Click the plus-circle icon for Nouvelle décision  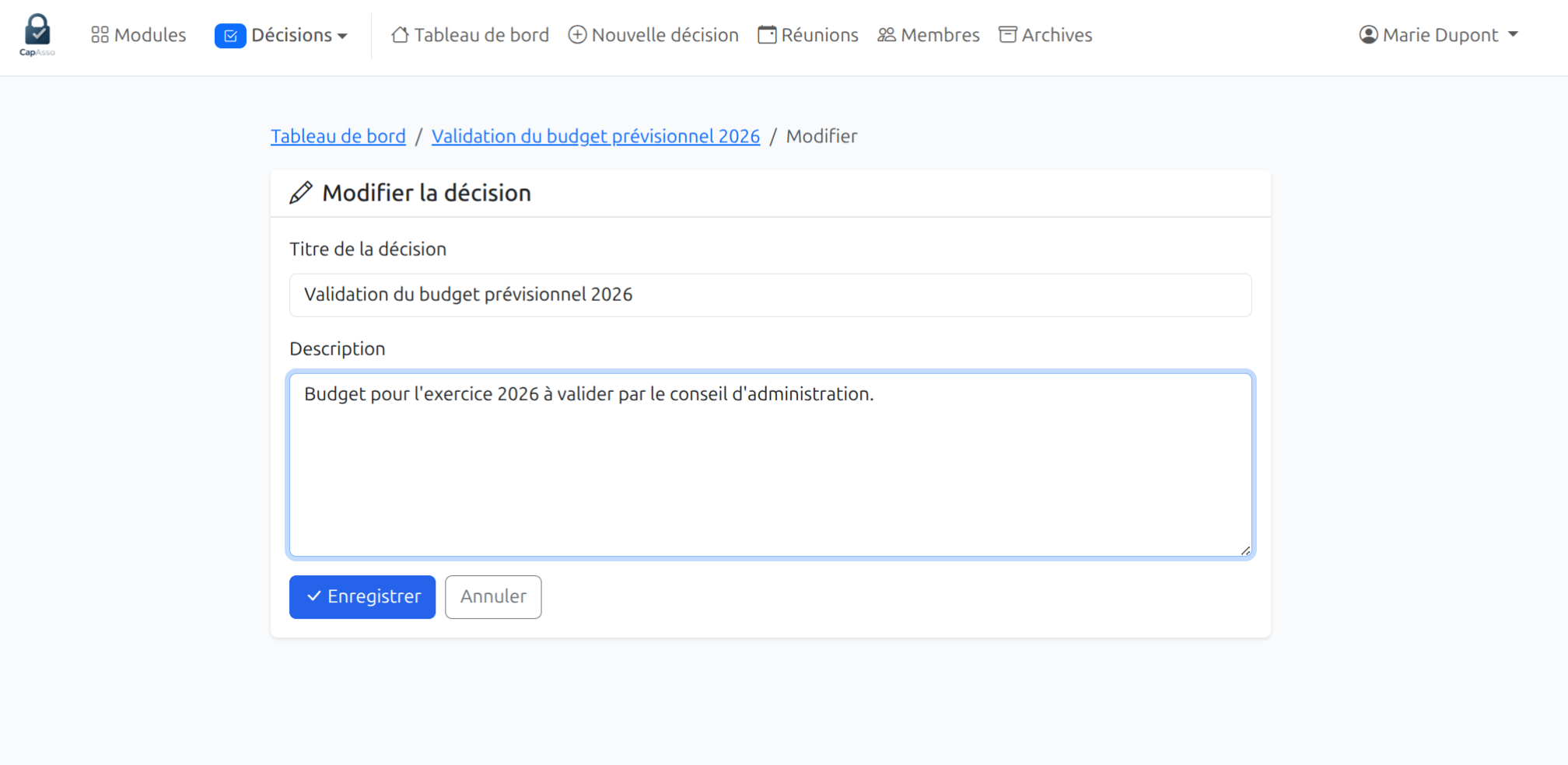coord(577,35)
